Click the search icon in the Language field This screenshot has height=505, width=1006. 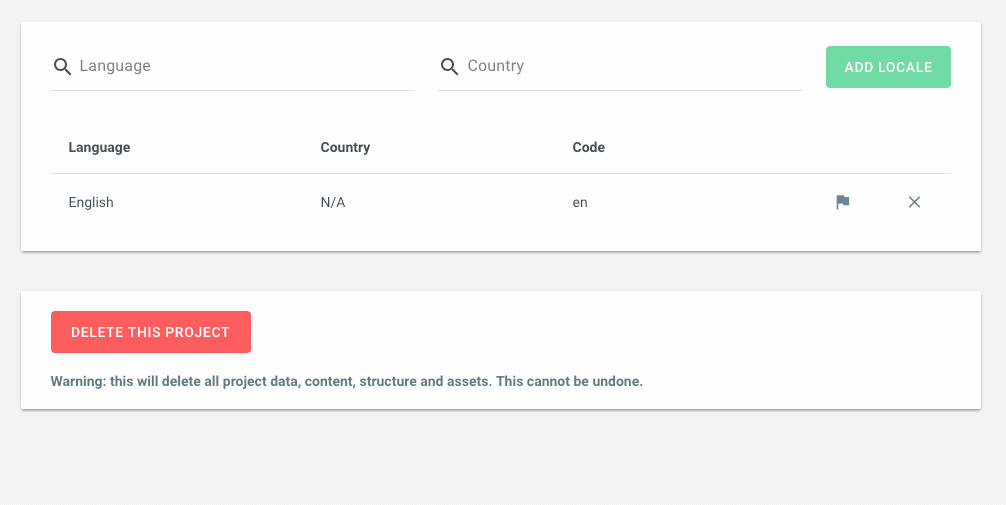coord(62,67)
